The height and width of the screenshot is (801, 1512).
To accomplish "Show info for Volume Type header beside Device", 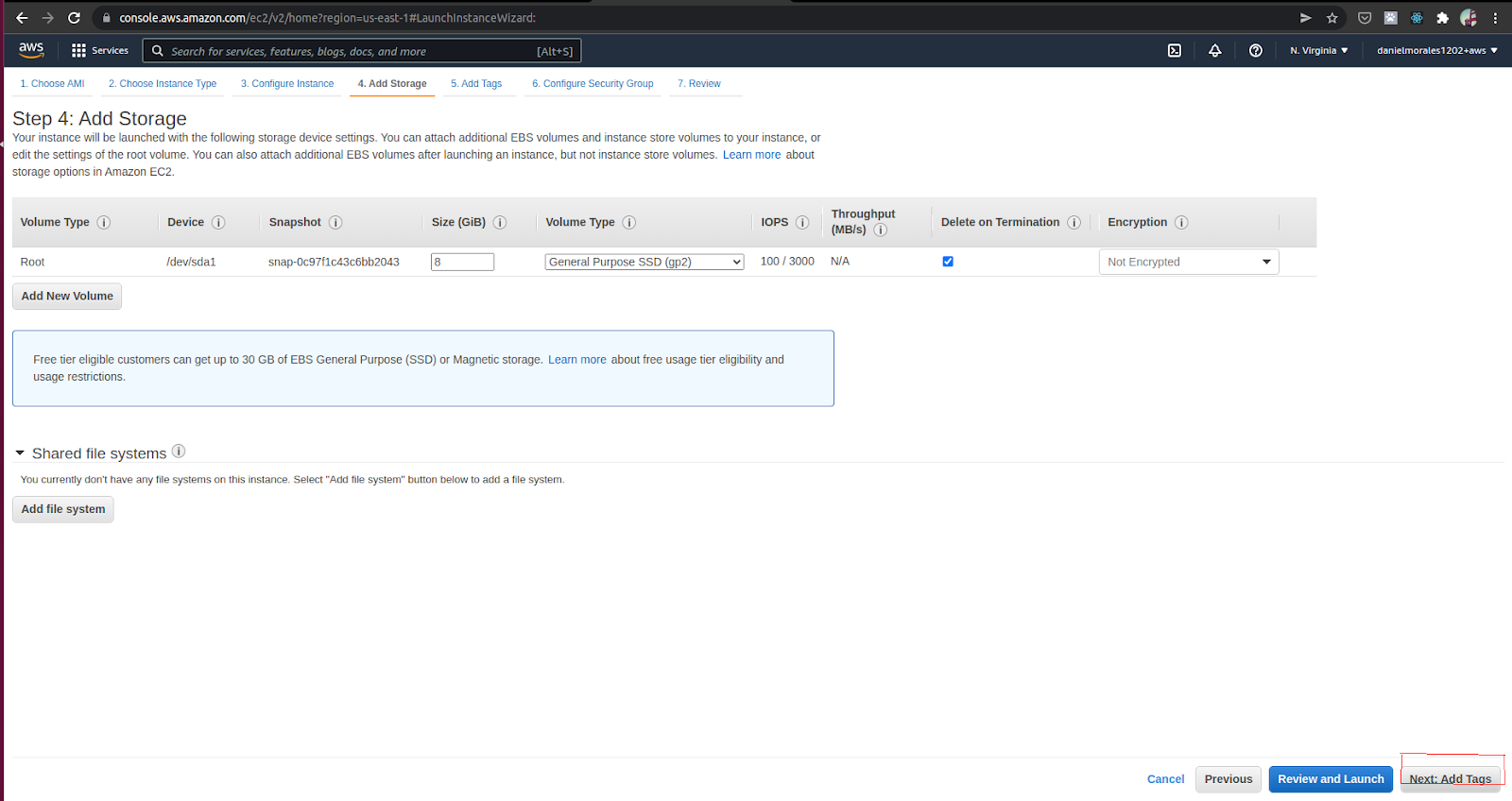I will 104,223.
